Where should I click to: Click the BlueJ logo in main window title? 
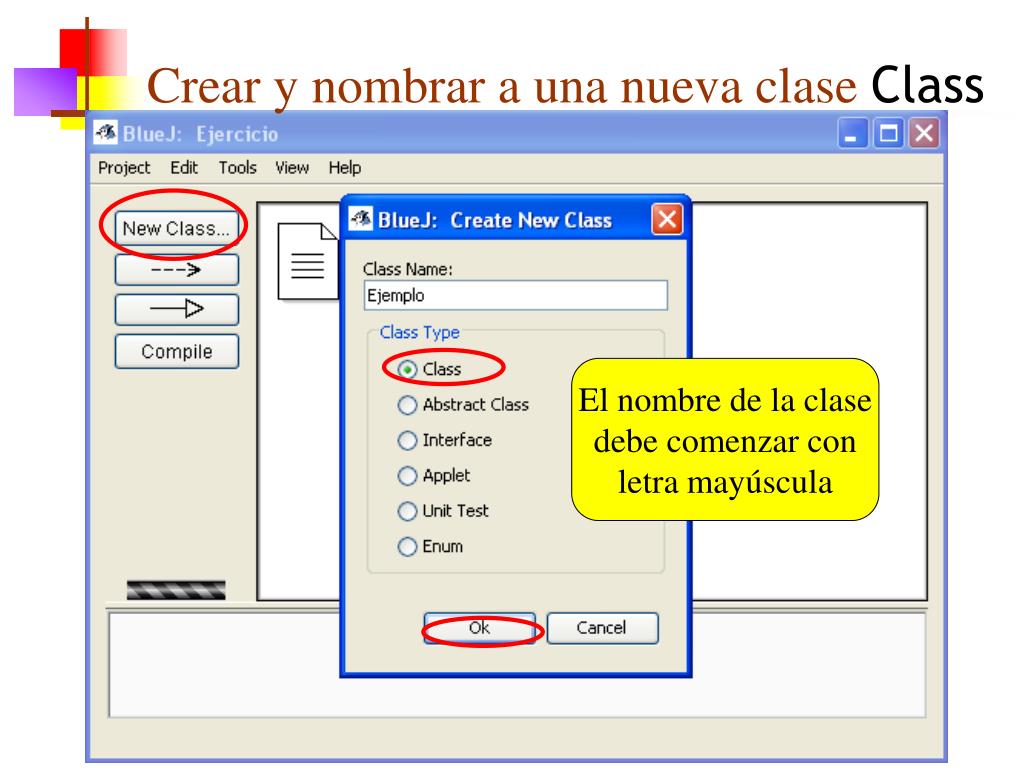[105, 133]
